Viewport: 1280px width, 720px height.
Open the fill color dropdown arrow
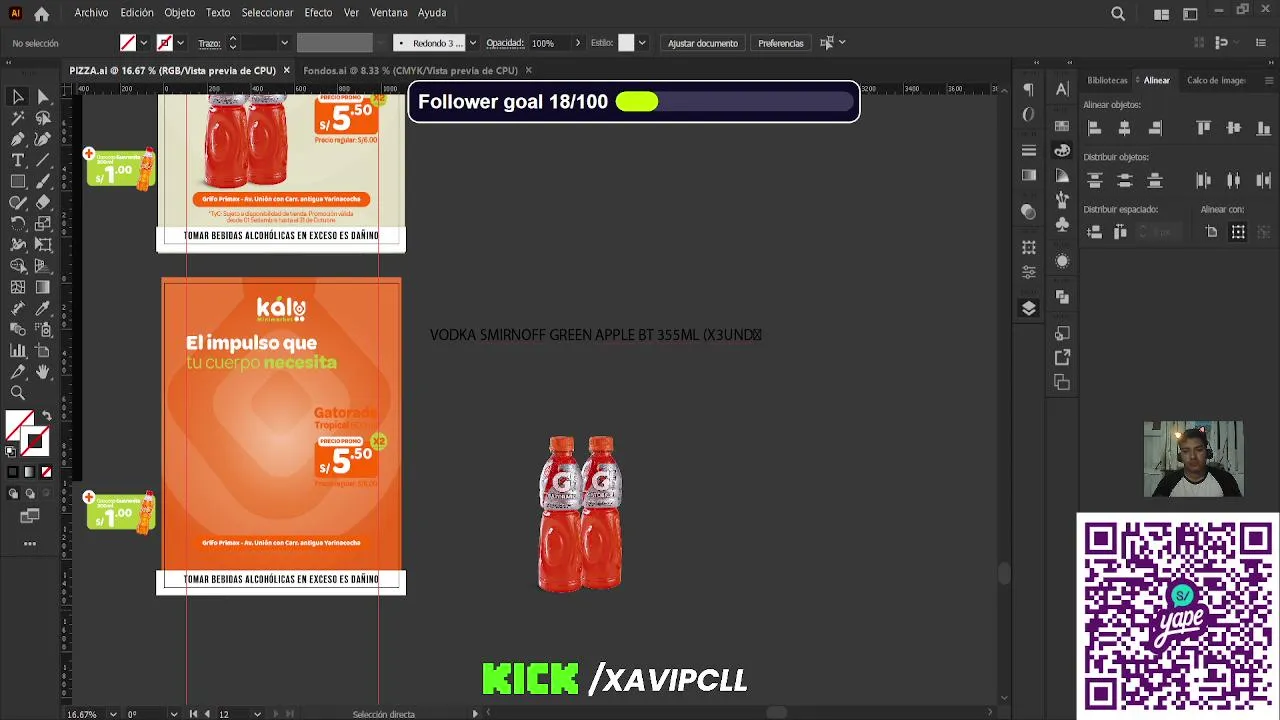144,43
